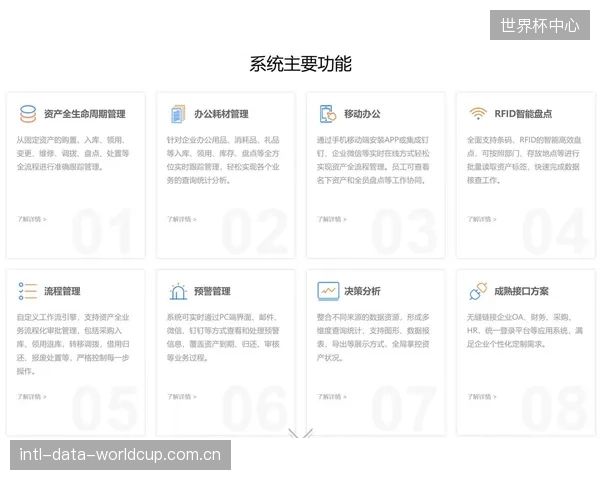The width and height of the screenshot is (600, 480).
Task: Click the alarm bell icon for 预警管理
Action: click(x=178, y=291)
